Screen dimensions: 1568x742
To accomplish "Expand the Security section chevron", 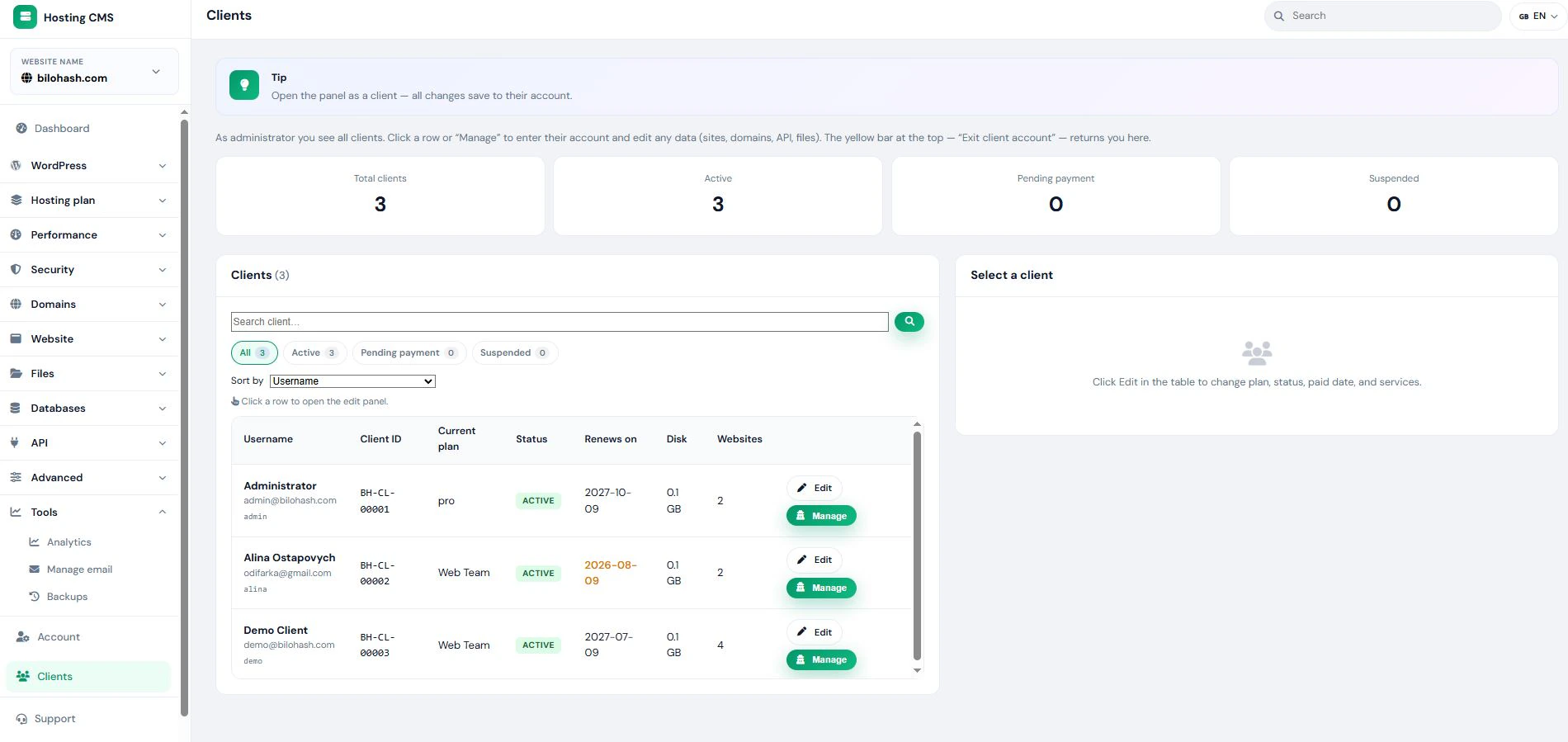I will pos(162,270).
